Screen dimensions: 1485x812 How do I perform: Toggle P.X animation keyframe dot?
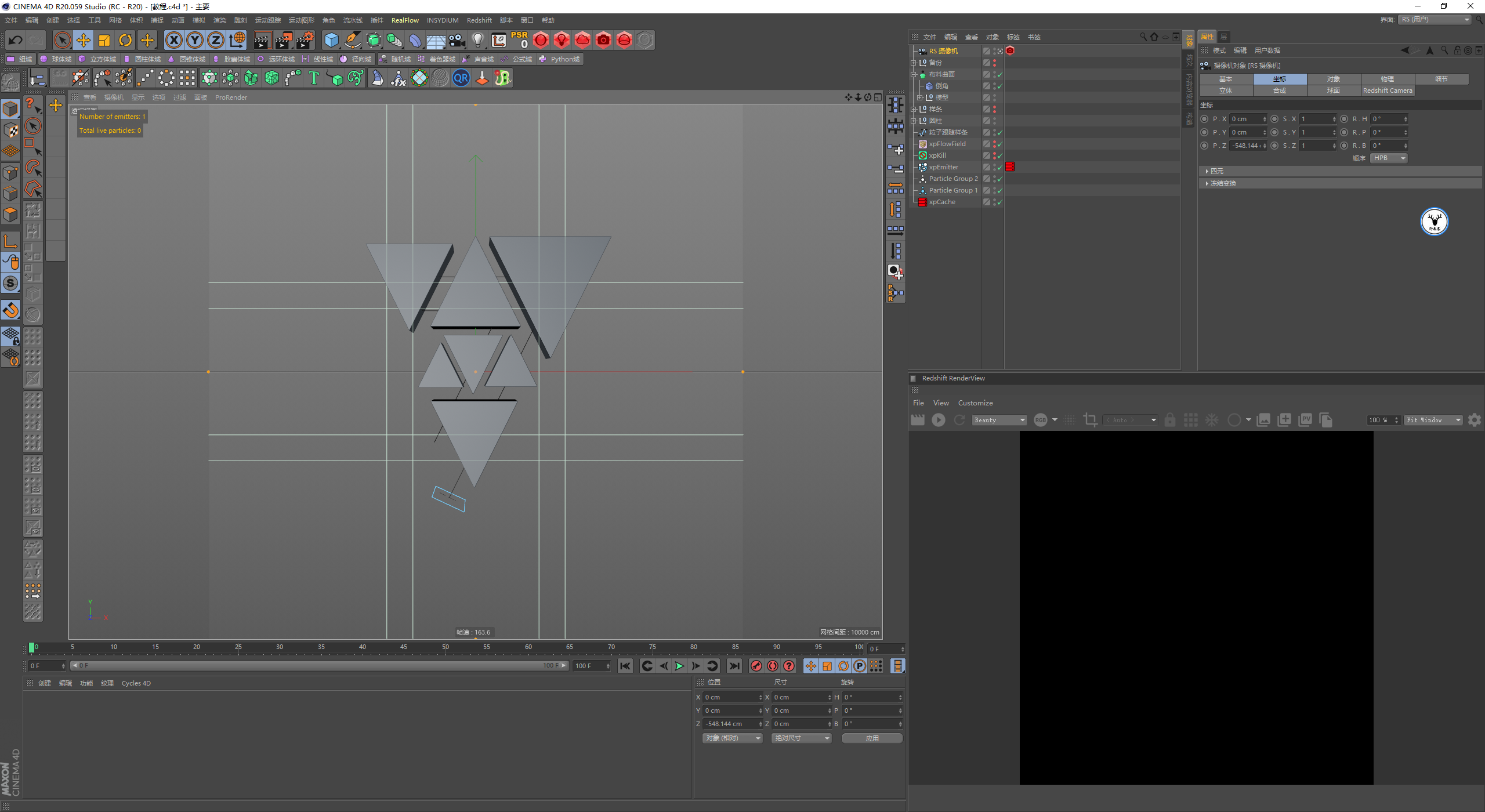(1204, 119)
